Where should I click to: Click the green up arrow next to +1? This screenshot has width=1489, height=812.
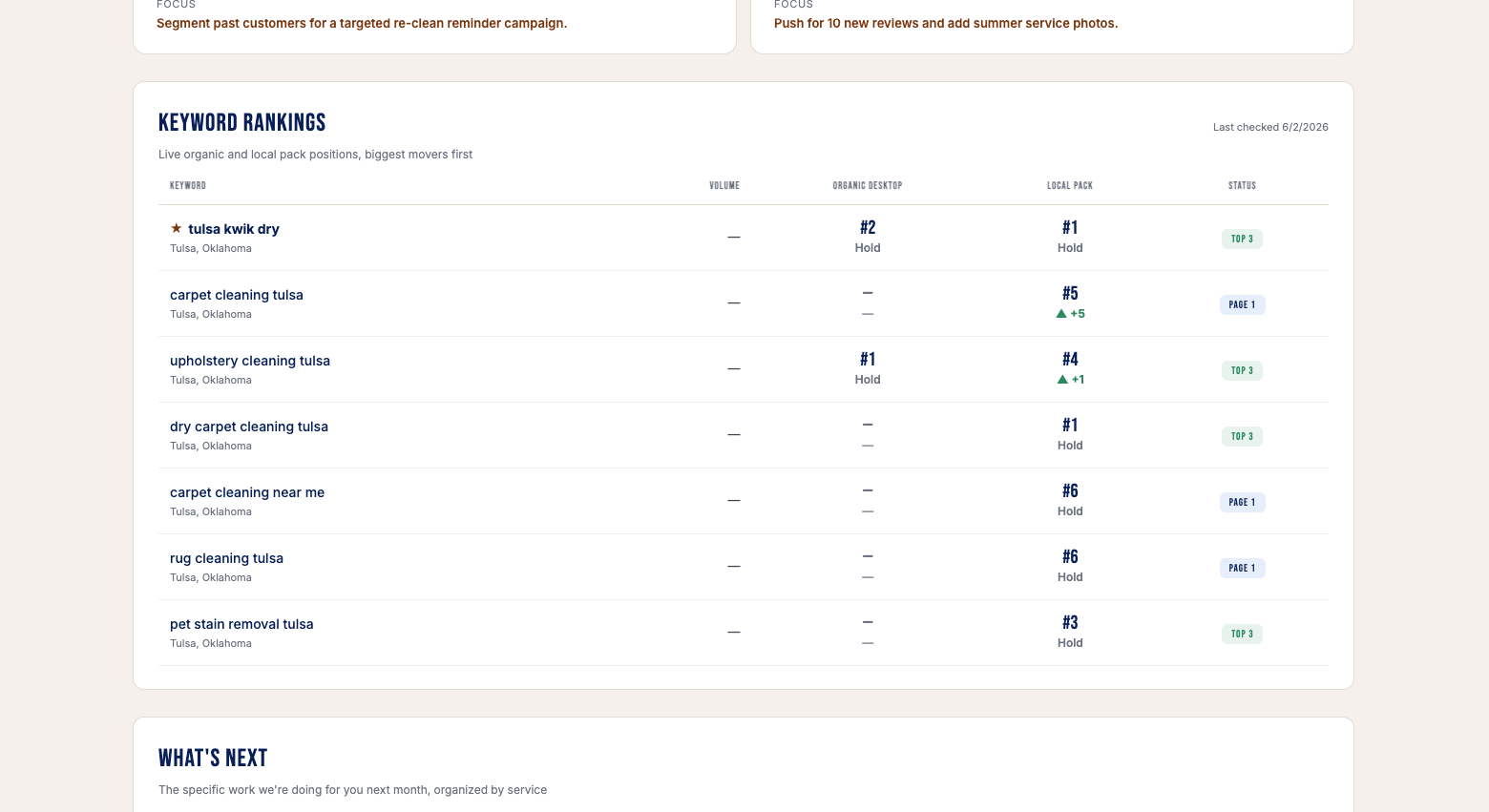[x=1062, y=379]
